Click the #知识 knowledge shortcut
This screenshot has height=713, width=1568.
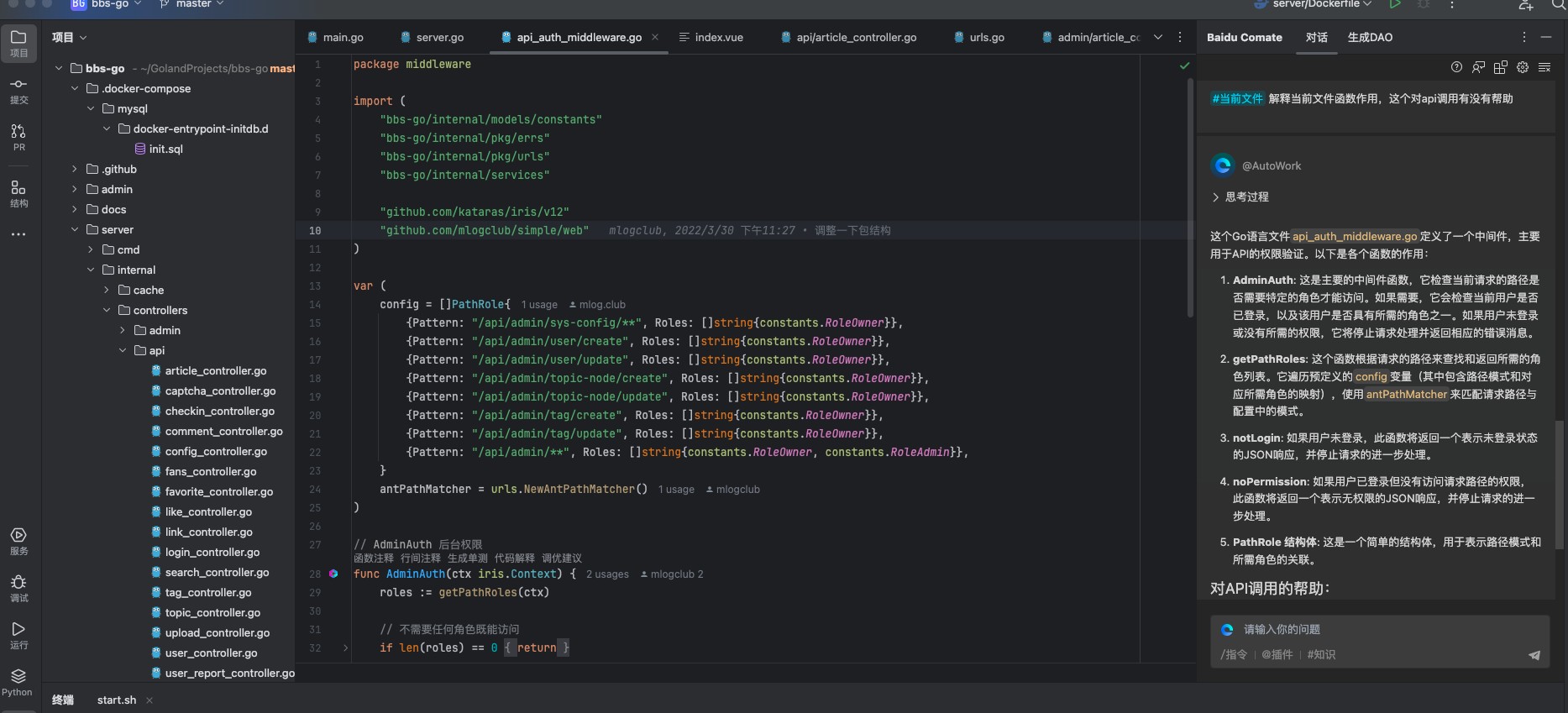[1321, 655]
